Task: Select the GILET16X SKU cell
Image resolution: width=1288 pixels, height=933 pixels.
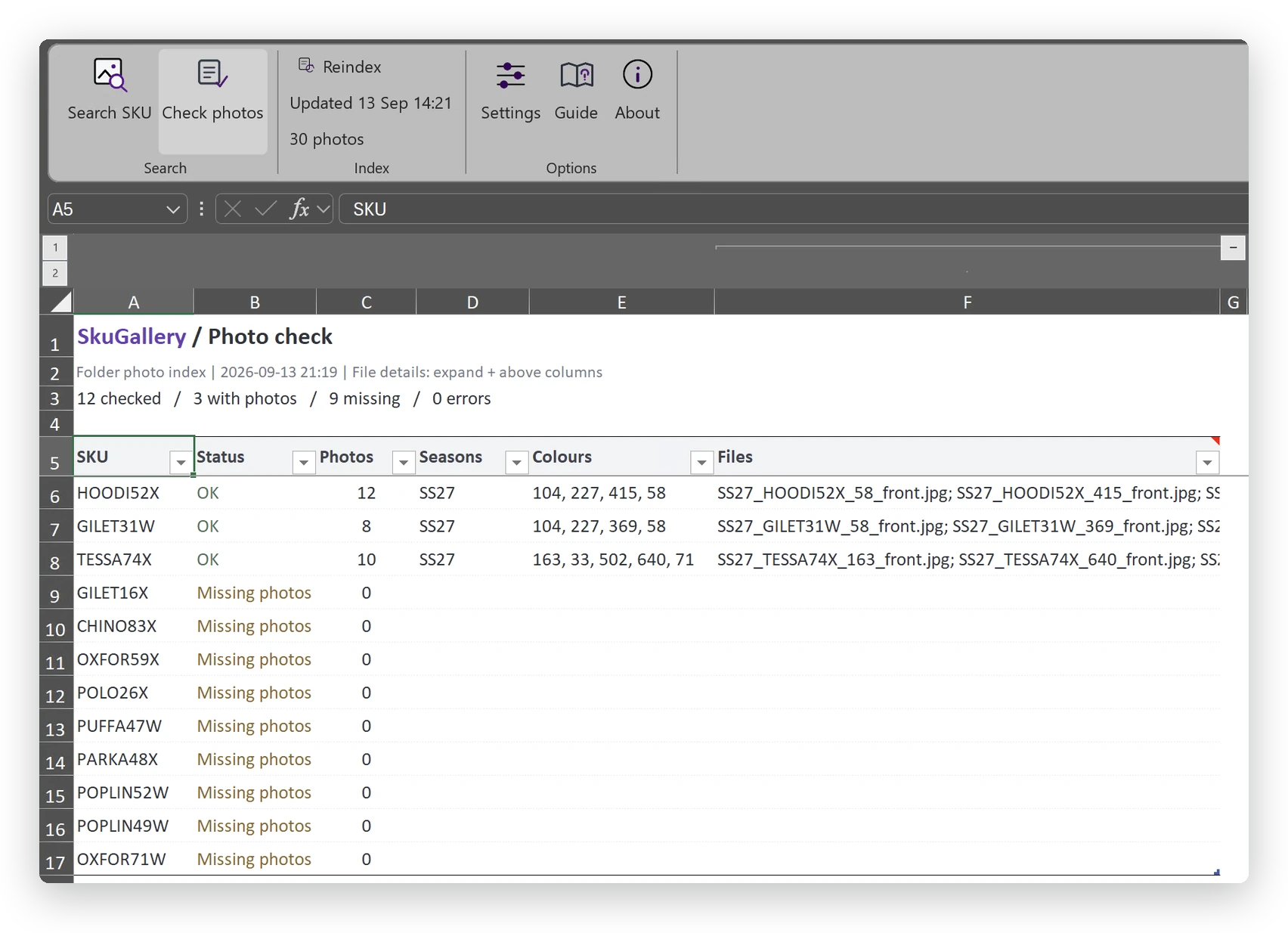Action: pyautogui.click(x=134, y=593)
